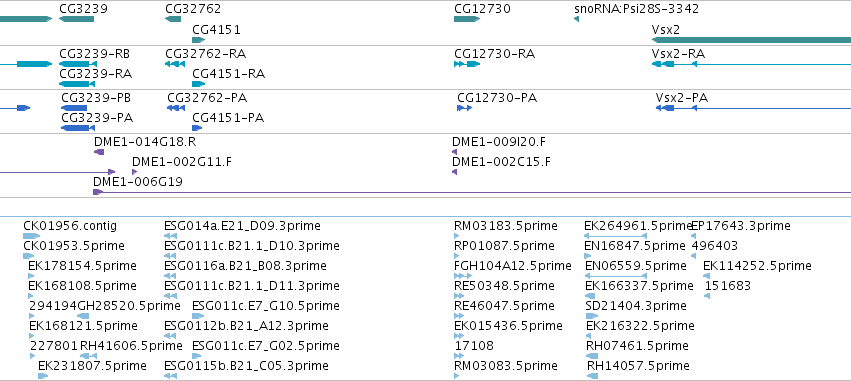
Task: Select the snoRNA:Psi28S-3342 small arrow glyph
Action: coord(576,19)
